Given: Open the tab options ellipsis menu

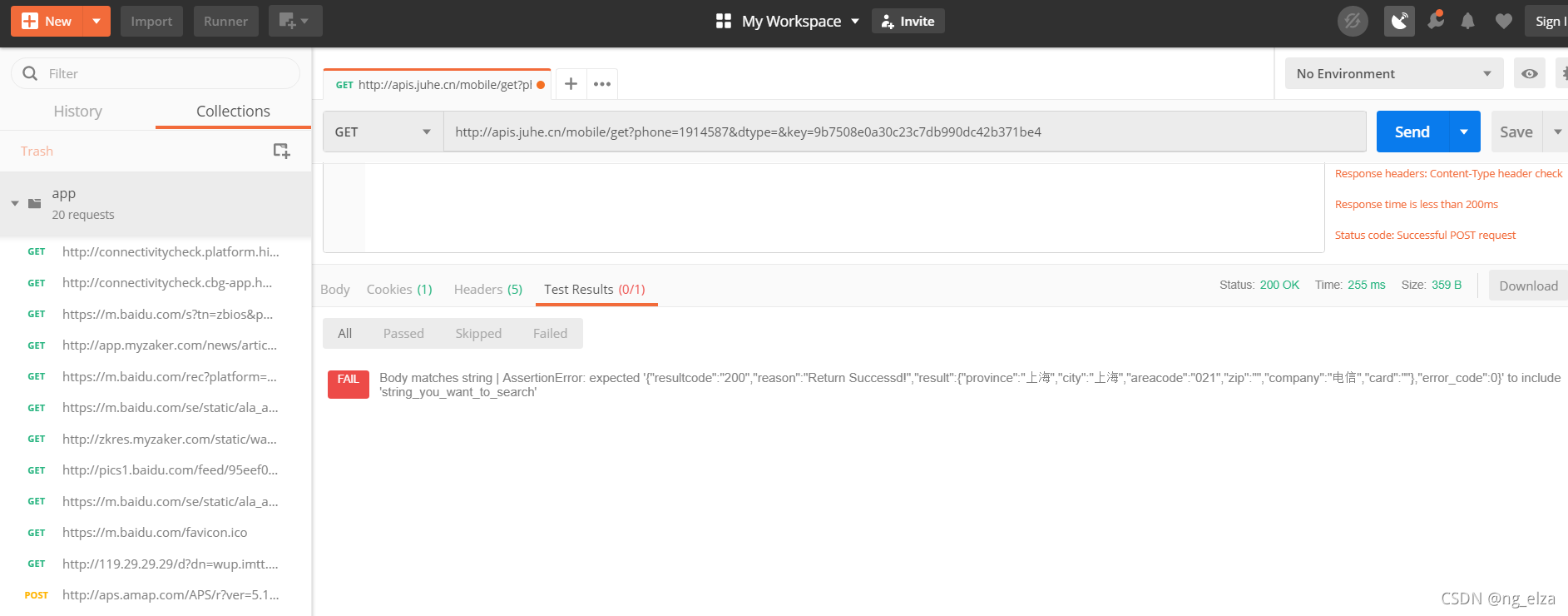Looking at the screenshot, I should [x=602, y=84].
